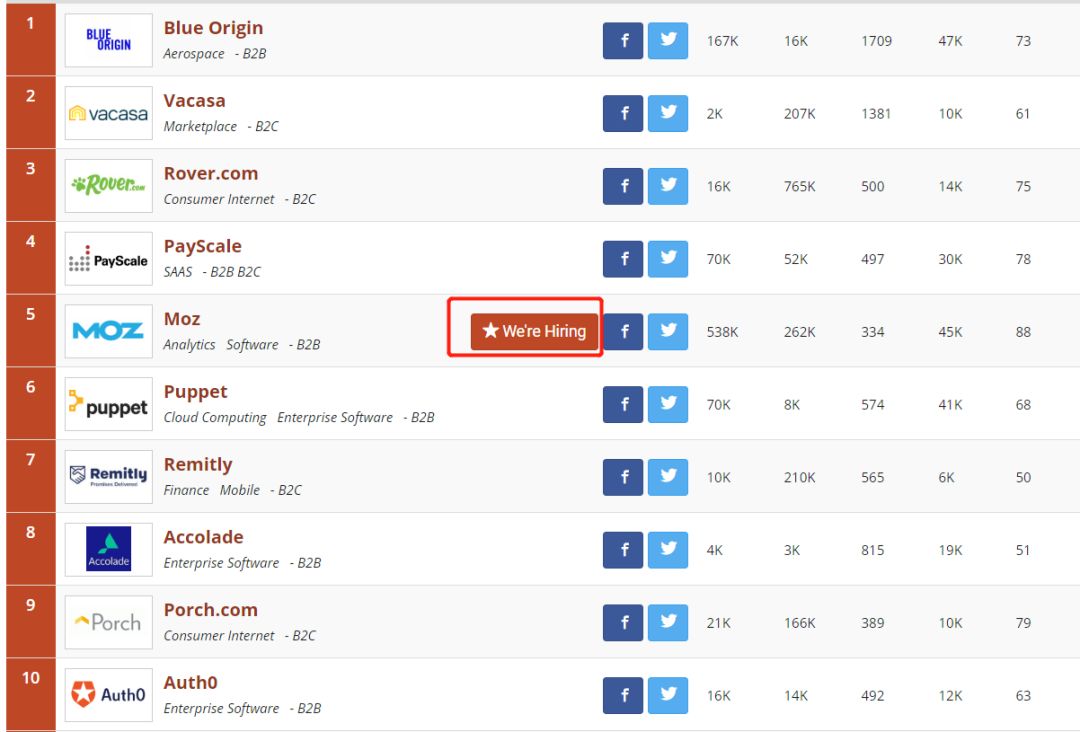The height and width of the screenshot is (732, 1080).
Task: Click the 1709 value in Blue Origin row
Action: click(876, 41)
